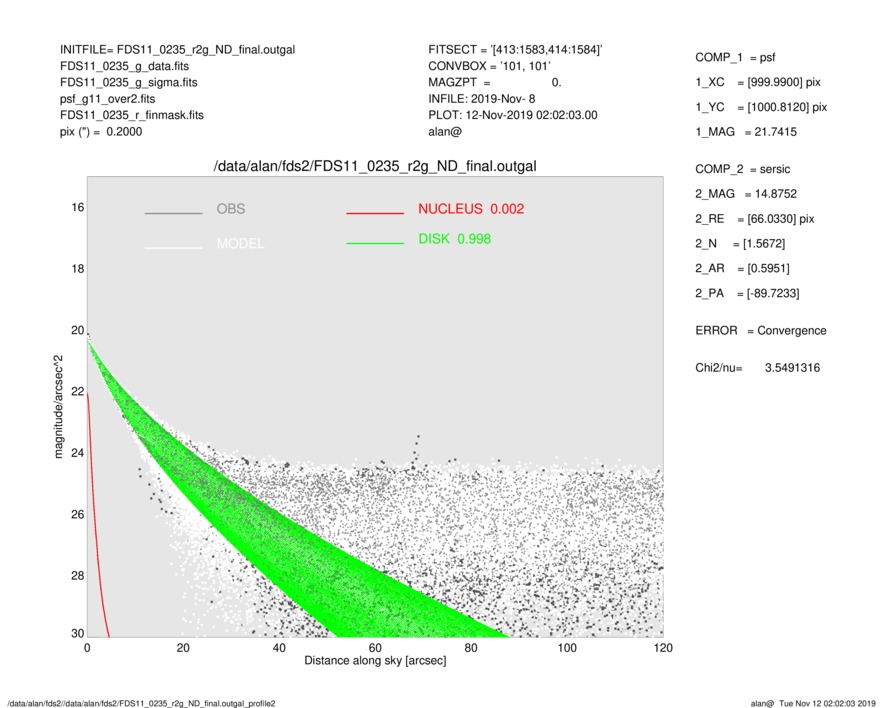Click the FDS11_0235_r_finmask.fits text
This screenshot has width=885, height=708.
132,115
